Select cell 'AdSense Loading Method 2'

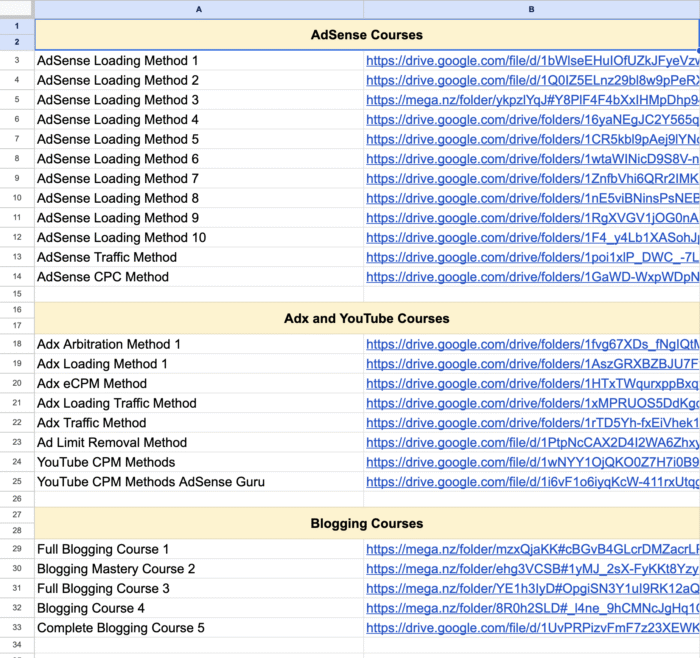pos(199,80)
